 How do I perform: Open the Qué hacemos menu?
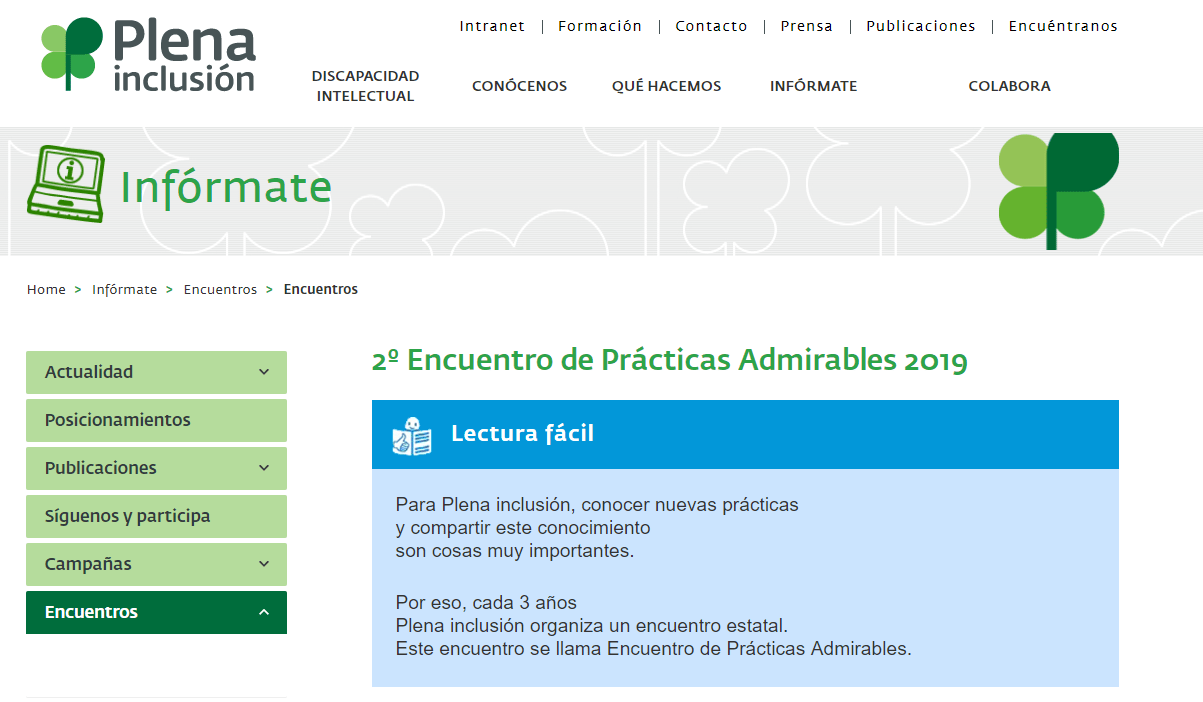666,86
